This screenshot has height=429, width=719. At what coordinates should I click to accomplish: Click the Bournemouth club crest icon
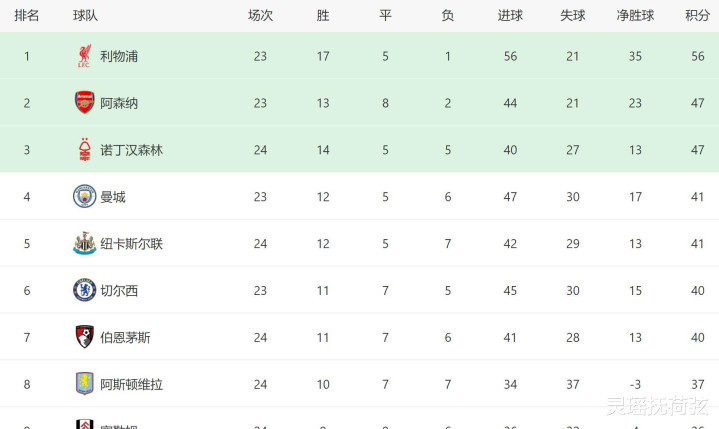click(84, 337)
